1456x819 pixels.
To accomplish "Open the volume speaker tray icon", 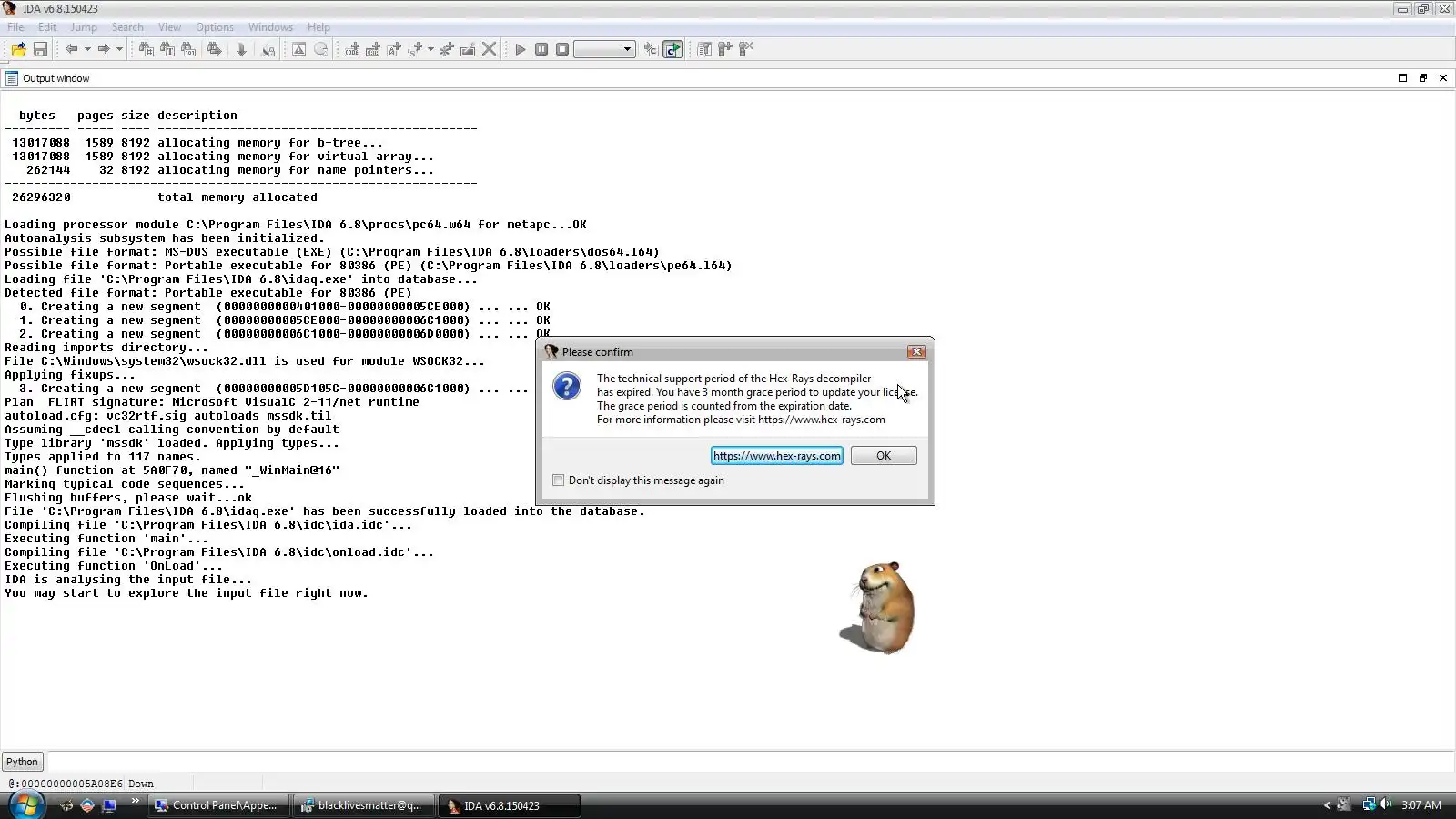I will (1385, 804).
